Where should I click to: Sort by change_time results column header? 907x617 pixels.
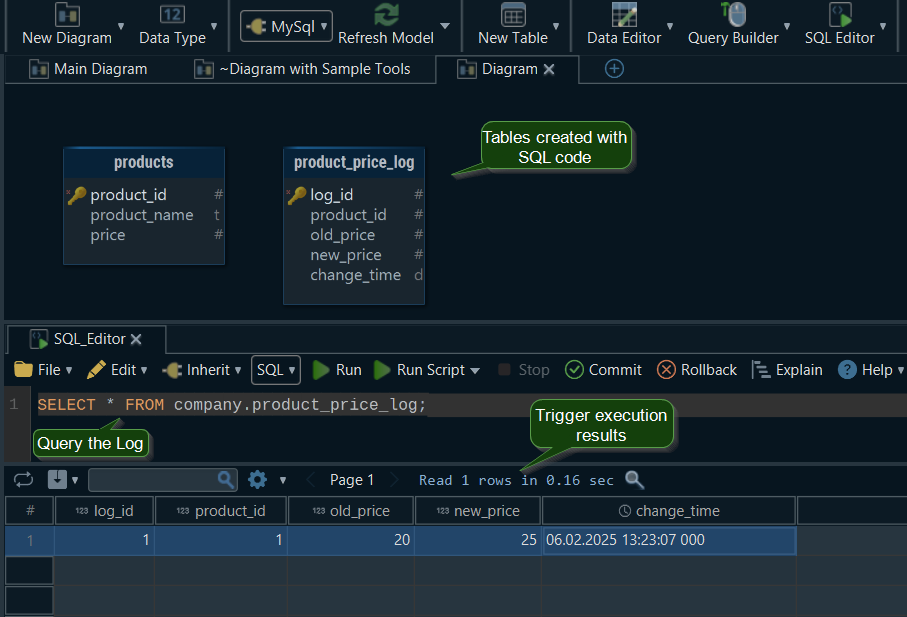point(669,511)
